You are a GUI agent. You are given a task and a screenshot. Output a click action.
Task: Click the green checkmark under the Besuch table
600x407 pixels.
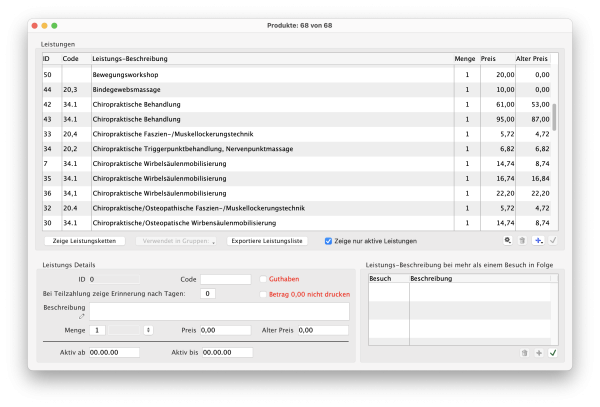552,353
